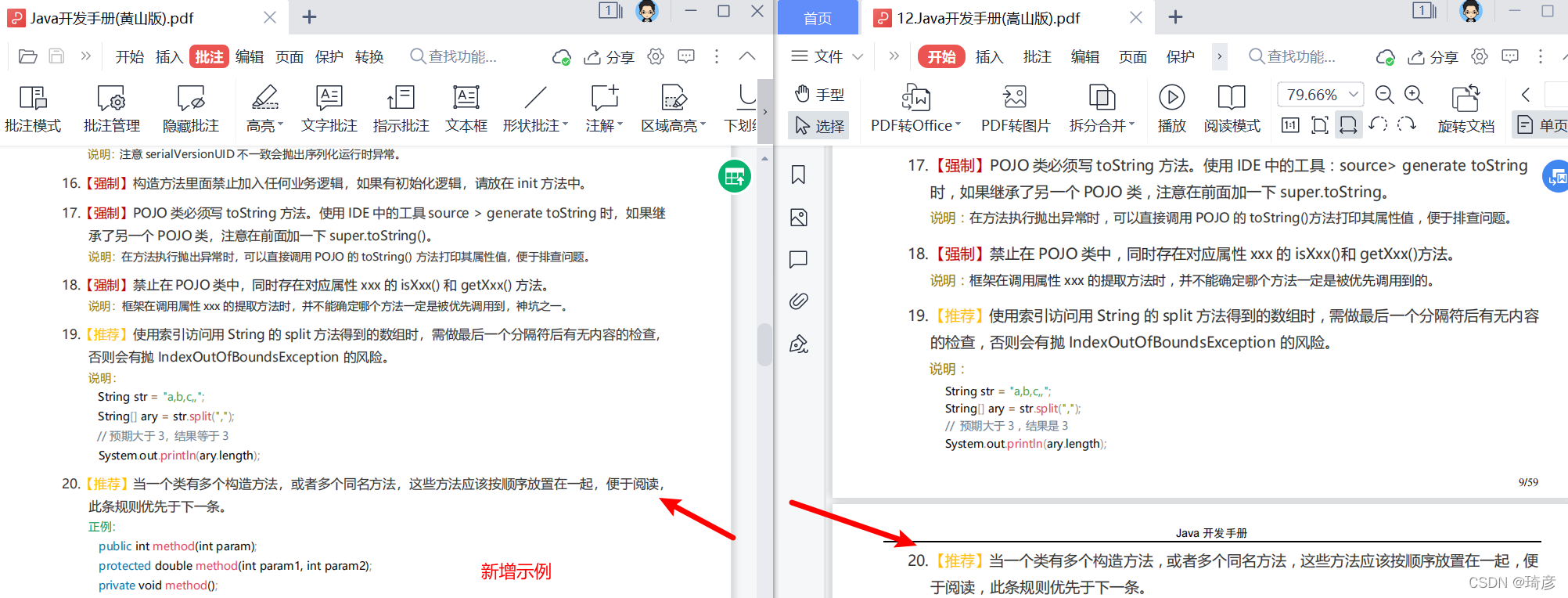The width and height of the screenshot is (1568, 598).
Task: Click feedback speech-bubble icon in left window toolbar
Action: (x=686, y=56)
